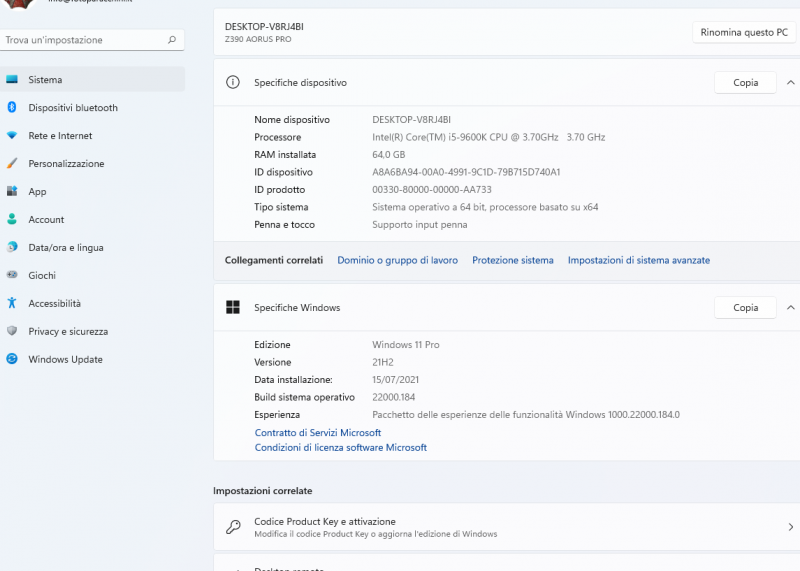Click the Rete e Internet wifi icon
This screenshot has height=571, width=800.
12,135
